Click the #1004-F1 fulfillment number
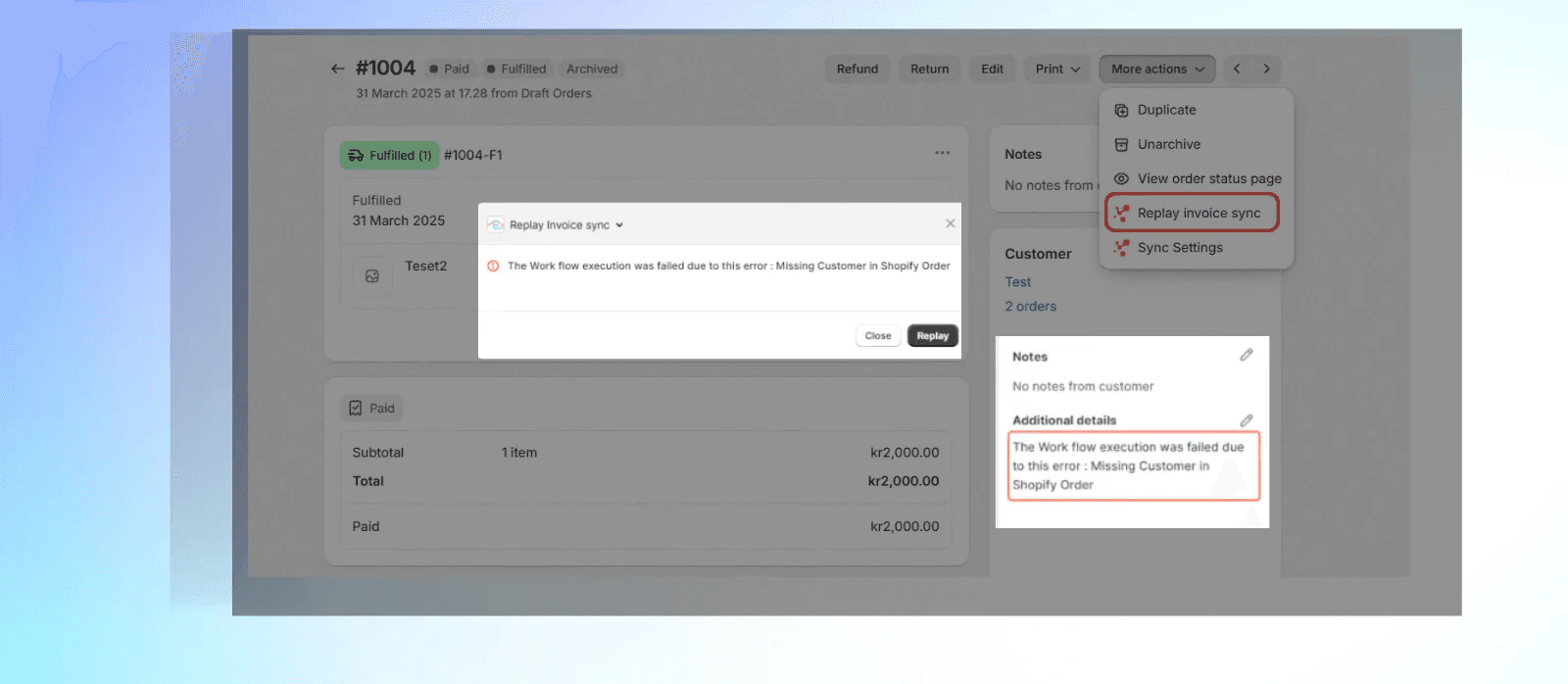1568x684 pixels. 473,155
